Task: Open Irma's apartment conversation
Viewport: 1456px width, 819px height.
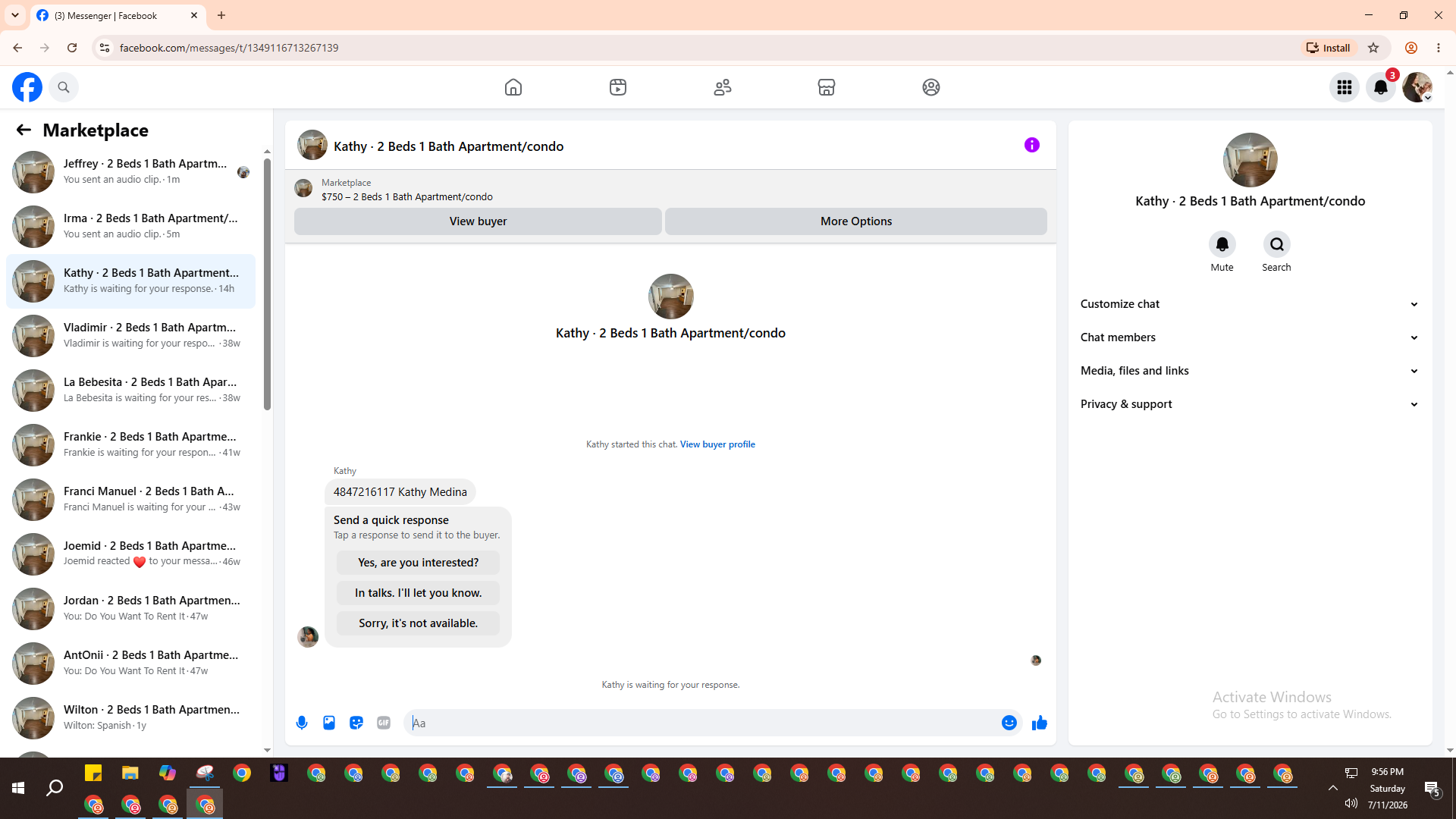Action: [x=130, y=227]
